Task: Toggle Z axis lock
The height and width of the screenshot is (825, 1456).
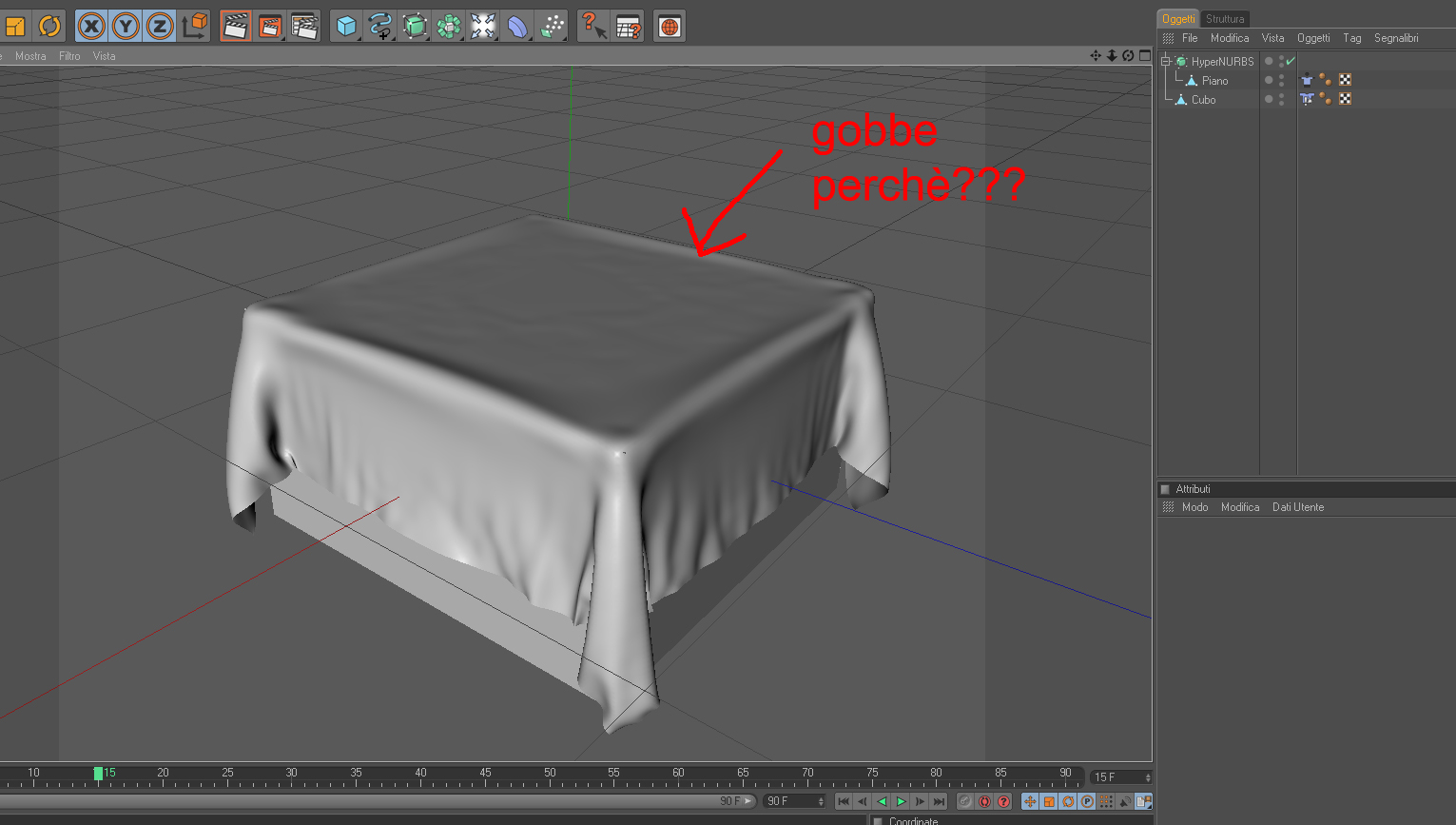Action: [160, 26]
